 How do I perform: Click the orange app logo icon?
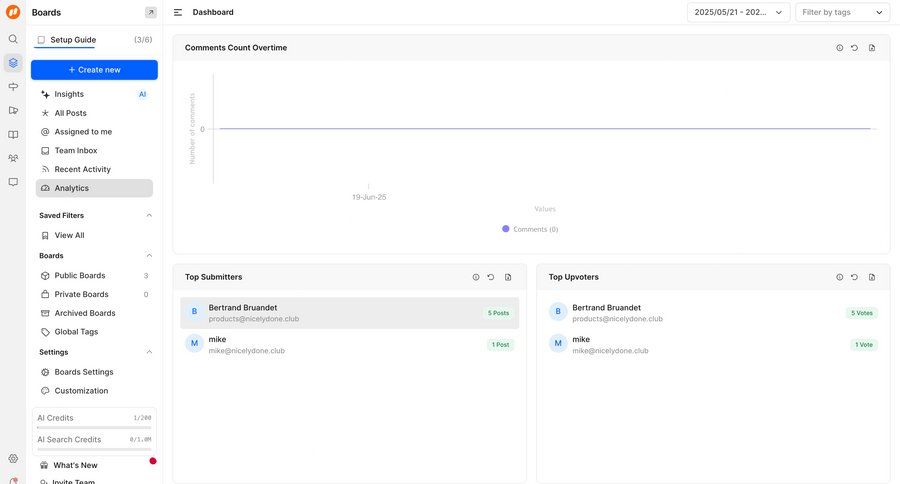tap(13, 11)
